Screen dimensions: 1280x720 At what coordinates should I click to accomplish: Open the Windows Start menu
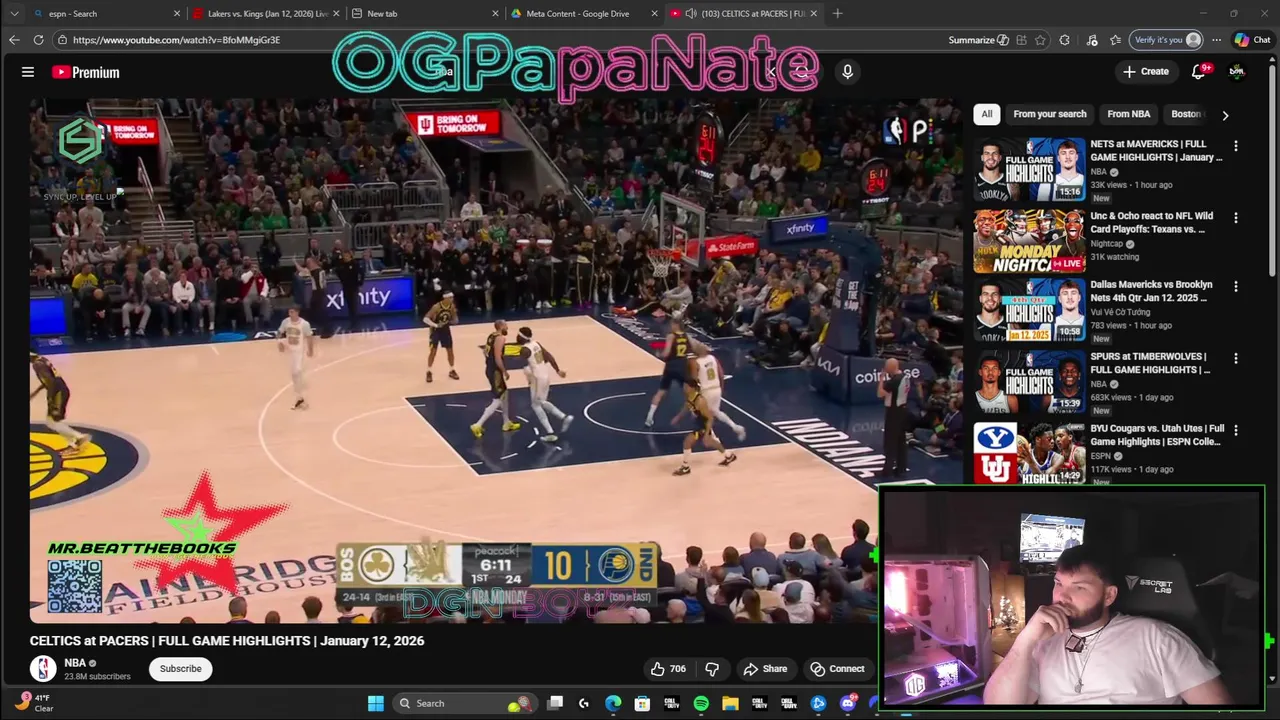coord(375,703)
